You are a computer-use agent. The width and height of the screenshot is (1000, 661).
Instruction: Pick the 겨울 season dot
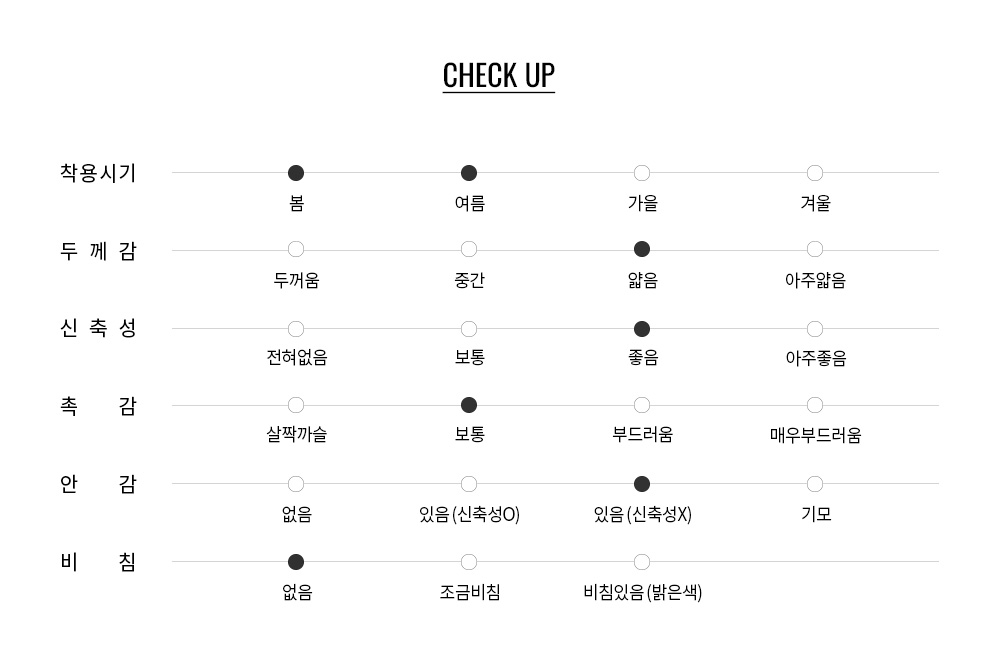tap(815, 173)
